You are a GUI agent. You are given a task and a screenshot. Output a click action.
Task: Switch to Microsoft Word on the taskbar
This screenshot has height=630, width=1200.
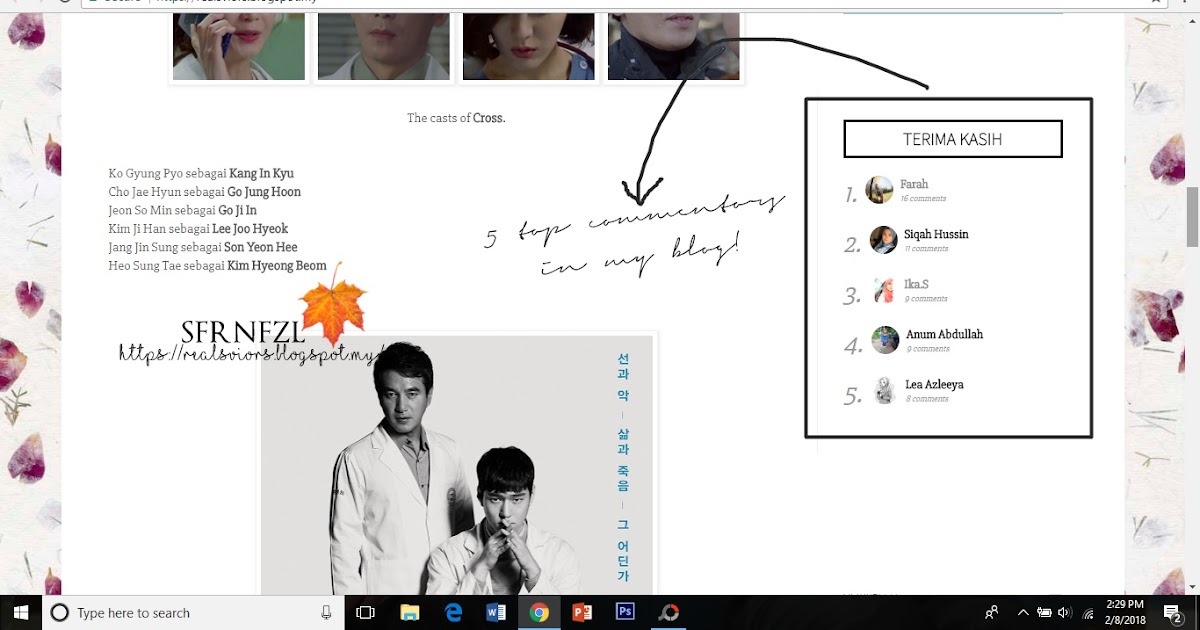496,612
